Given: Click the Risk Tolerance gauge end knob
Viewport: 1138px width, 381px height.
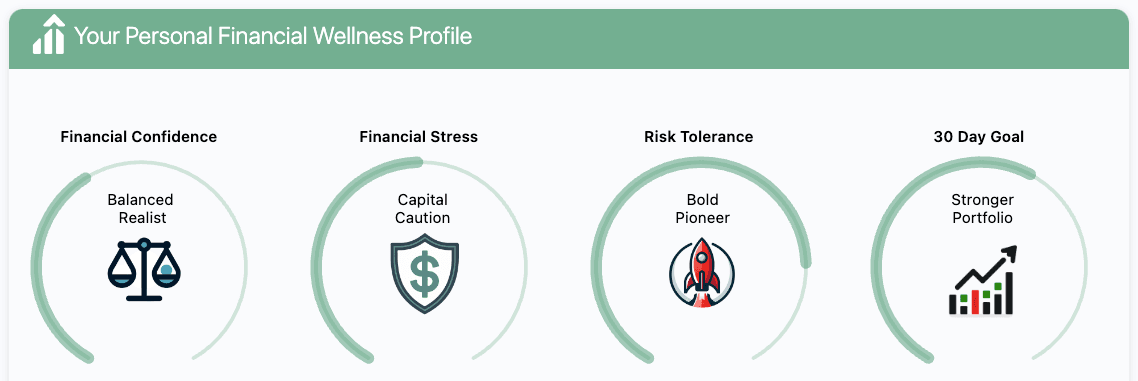Looking at the screenshot, I should pyautogui.click(x=805, y=263).
